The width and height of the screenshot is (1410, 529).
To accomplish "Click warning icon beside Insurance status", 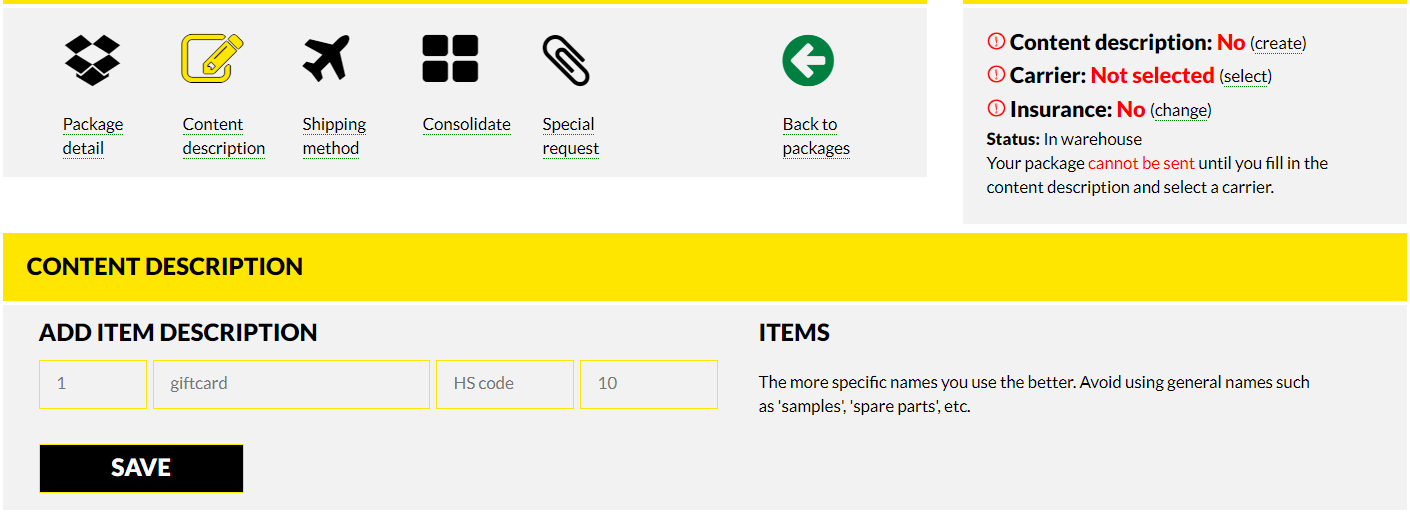I will (x=996, y=109).
